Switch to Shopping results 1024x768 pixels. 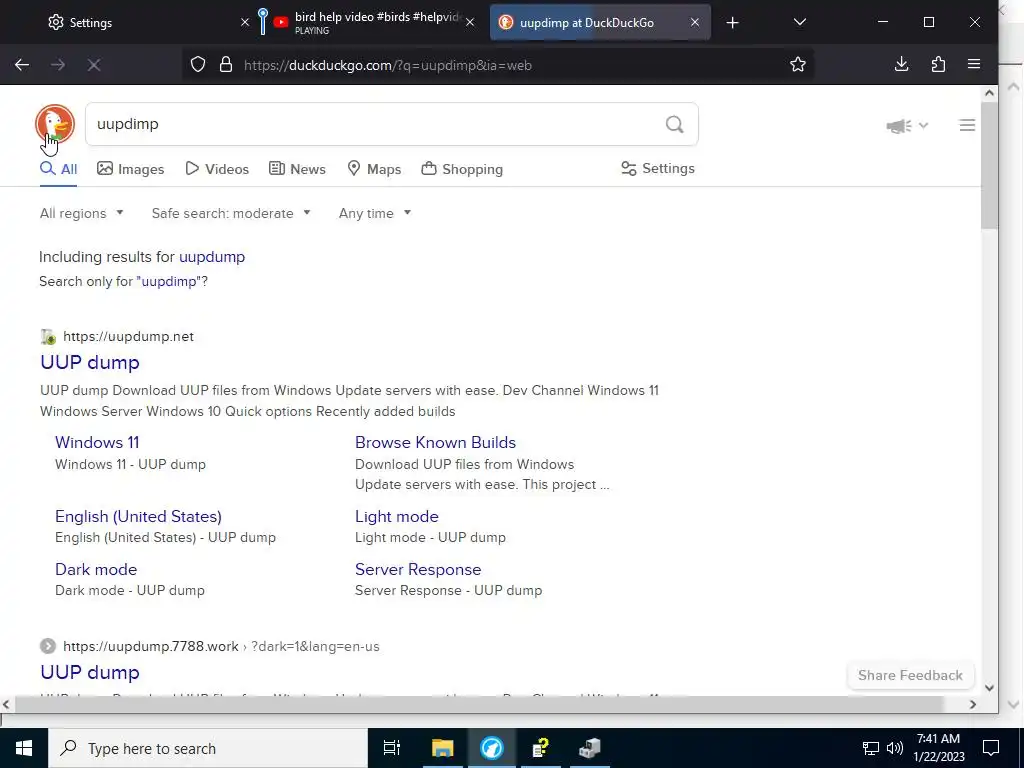coord(462,169)
